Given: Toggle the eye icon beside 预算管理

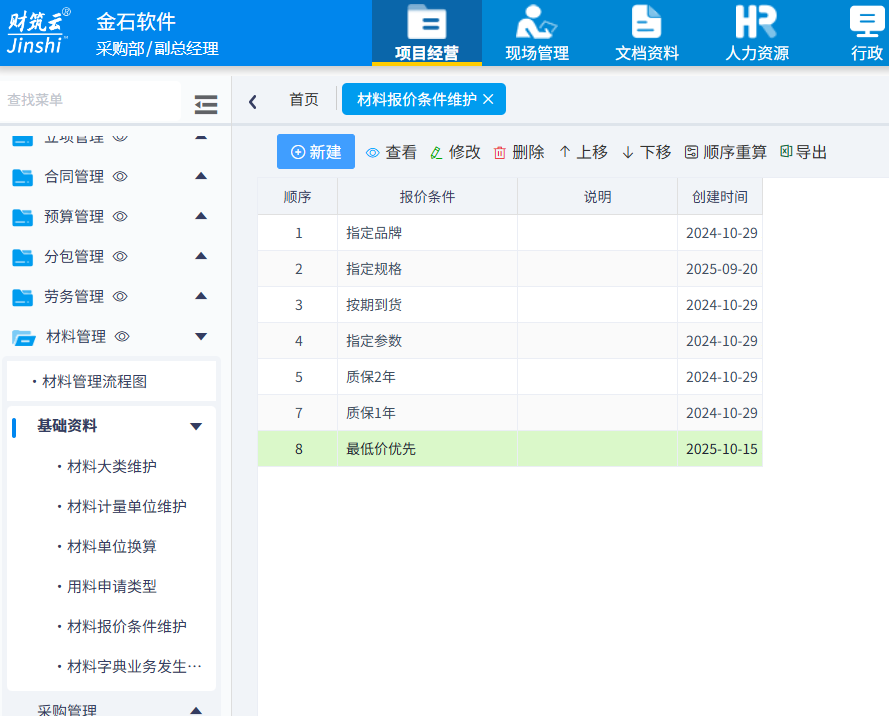Looking at the screenshot, I should point(120,216).
